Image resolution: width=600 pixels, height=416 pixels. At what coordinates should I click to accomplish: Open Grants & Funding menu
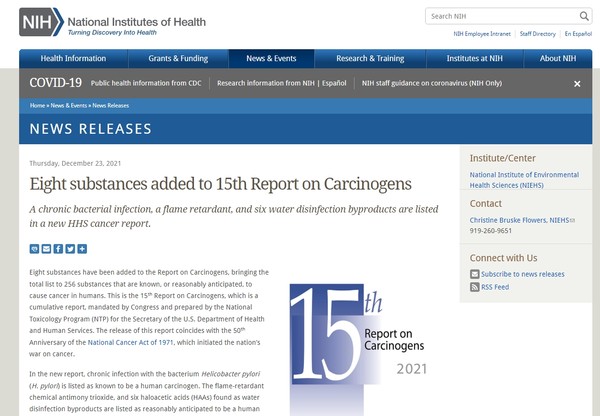click(x=178, y=59)
